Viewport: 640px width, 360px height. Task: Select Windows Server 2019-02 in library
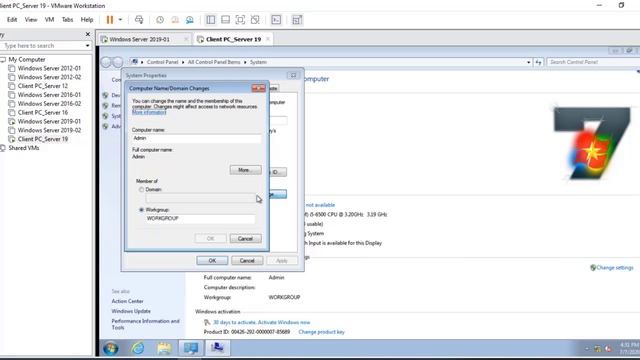[x=49, y=130]
